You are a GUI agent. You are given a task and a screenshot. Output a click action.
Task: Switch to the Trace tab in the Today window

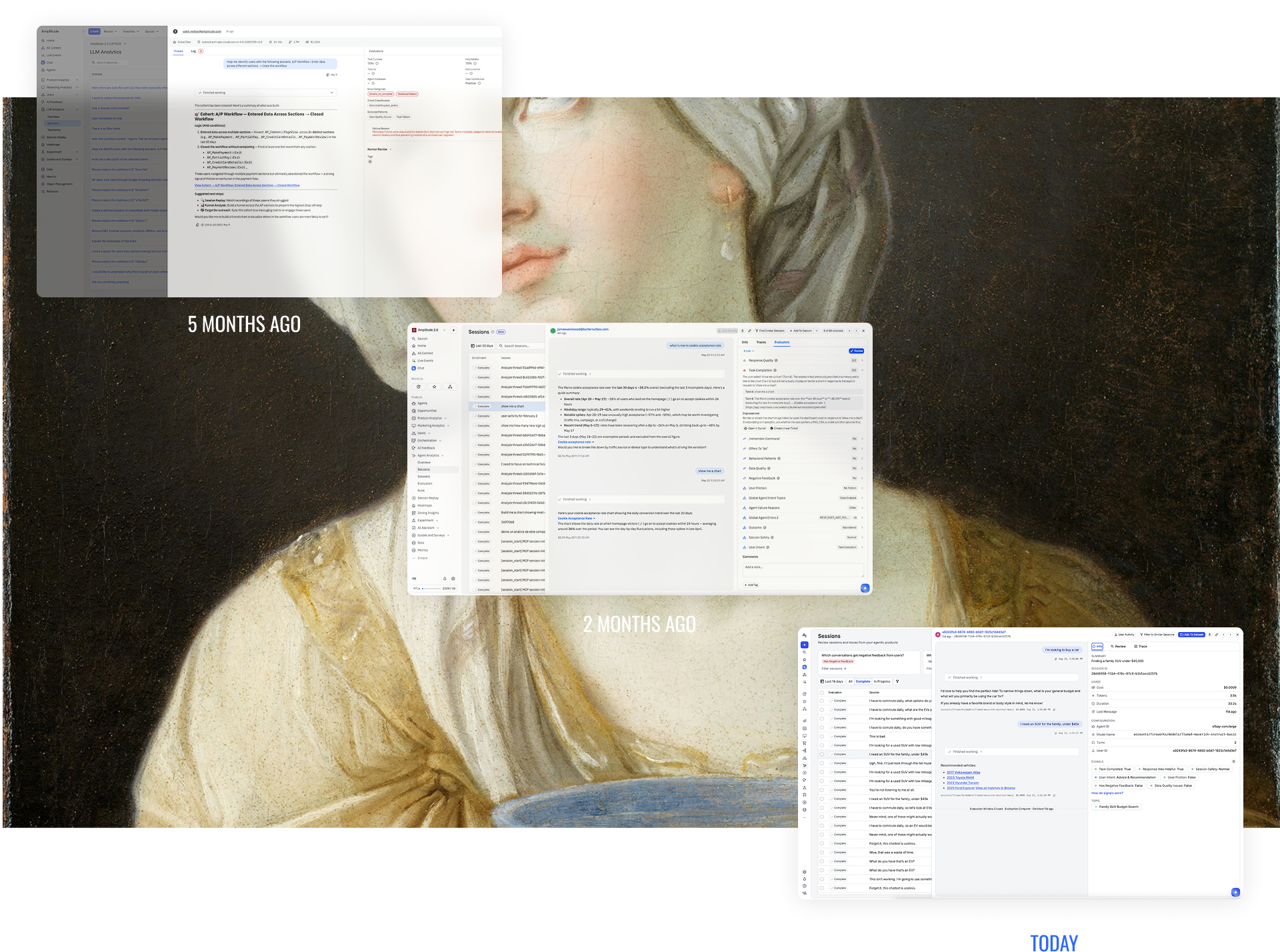point(1141,647)
